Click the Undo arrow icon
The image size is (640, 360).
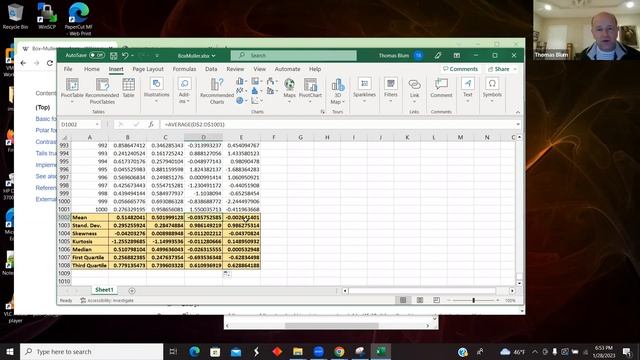click(x=125, y=56)
